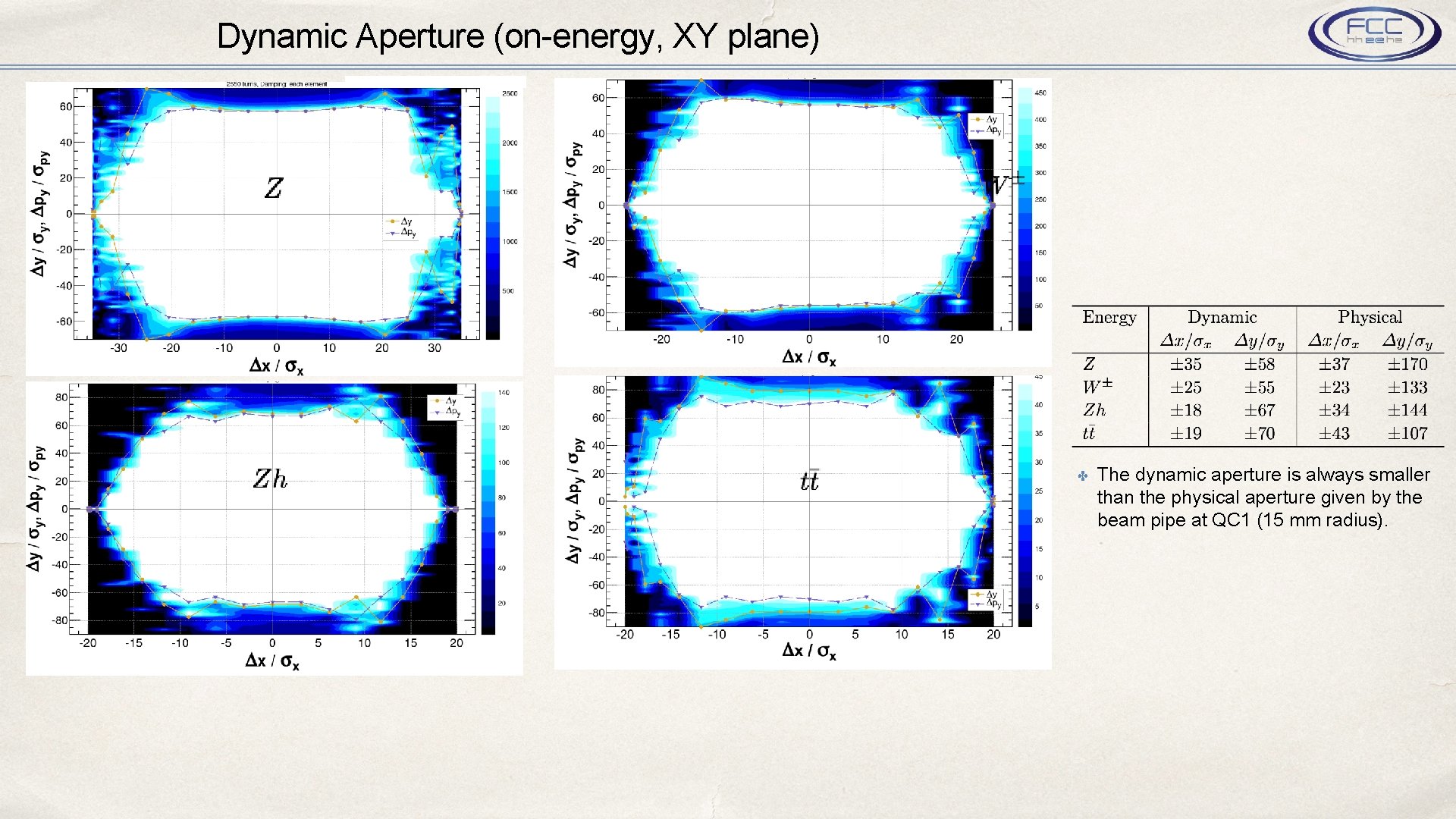The image size is (1456, 819).
Task: Click the Physical header in the table
Action: [x=1370, y=317]
